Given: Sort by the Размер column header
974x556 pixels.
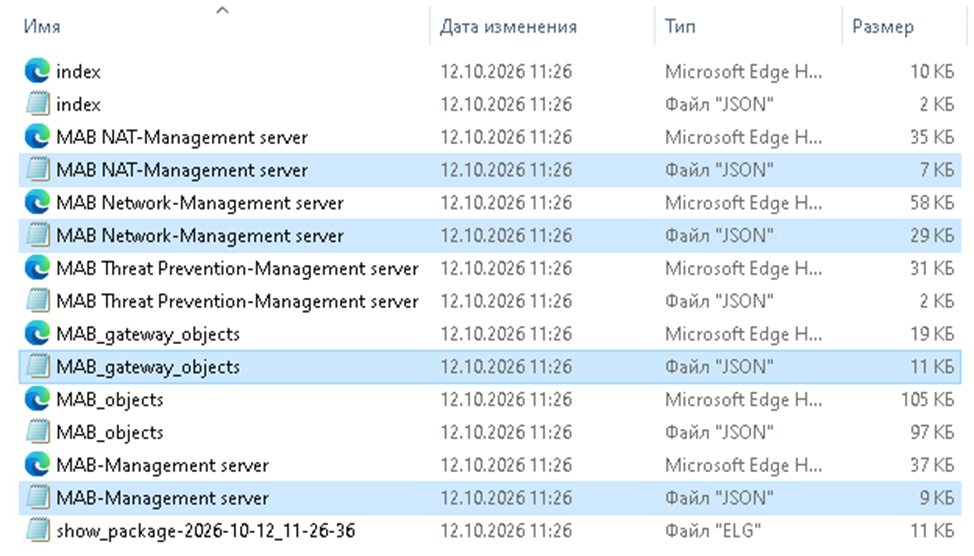Looking at the screenshot, I should 883,27.
